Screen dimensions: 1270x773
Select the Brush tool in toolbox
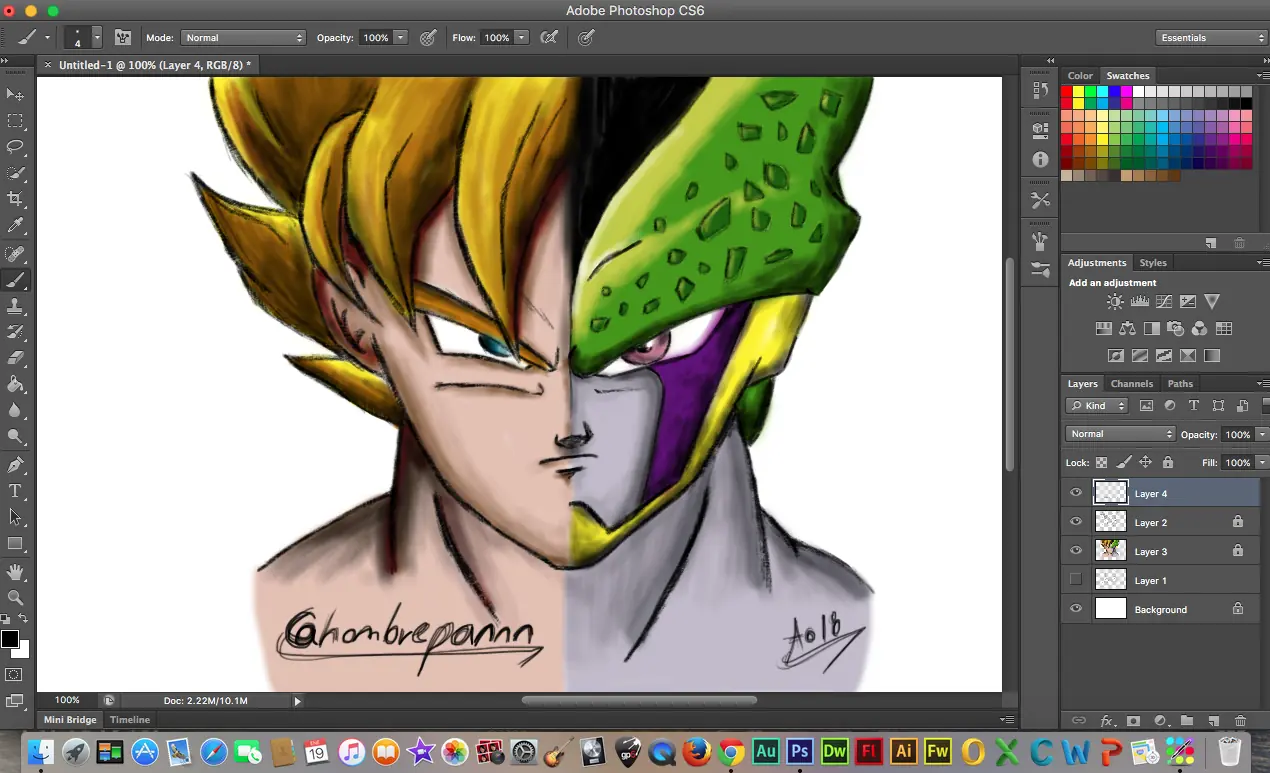(15, 280)
